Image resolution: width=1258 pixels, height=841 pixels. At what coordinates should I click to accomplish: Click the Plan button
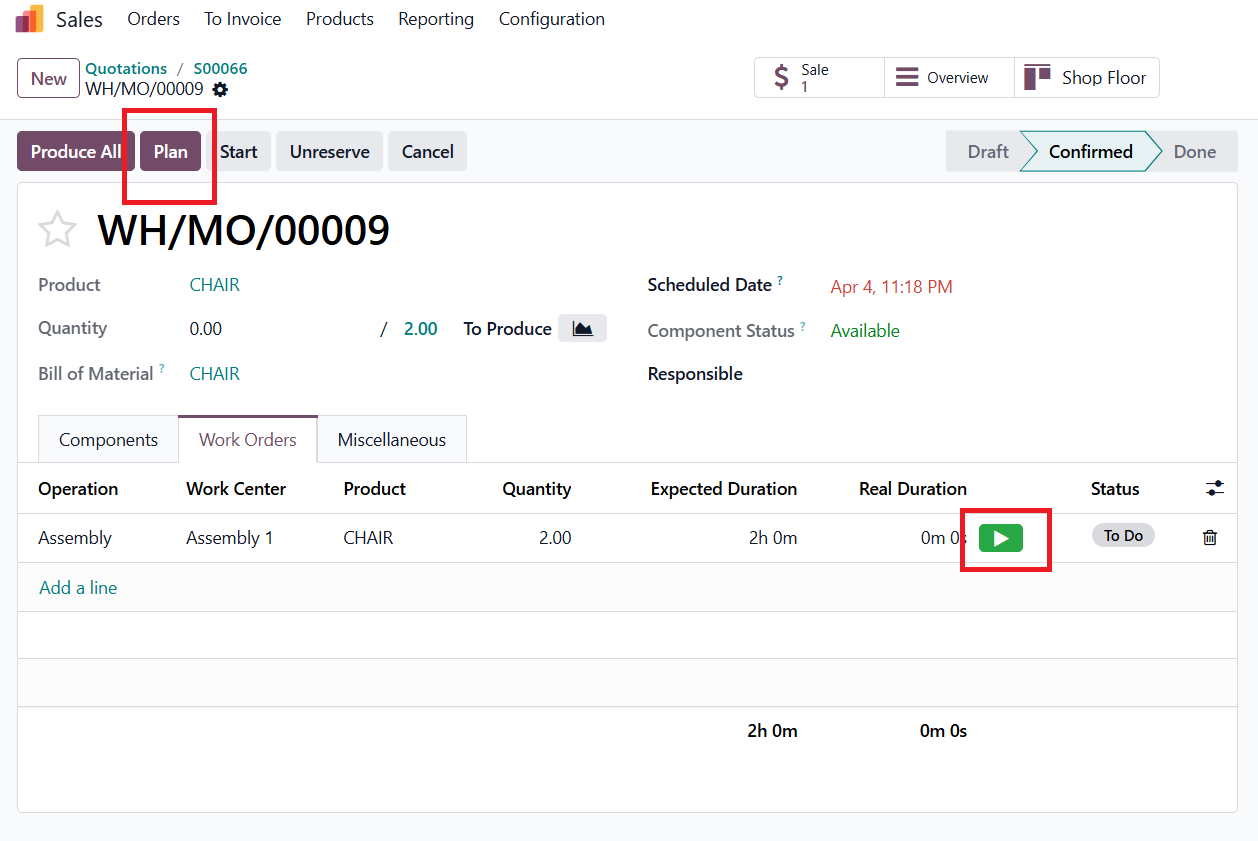(170, 152)
